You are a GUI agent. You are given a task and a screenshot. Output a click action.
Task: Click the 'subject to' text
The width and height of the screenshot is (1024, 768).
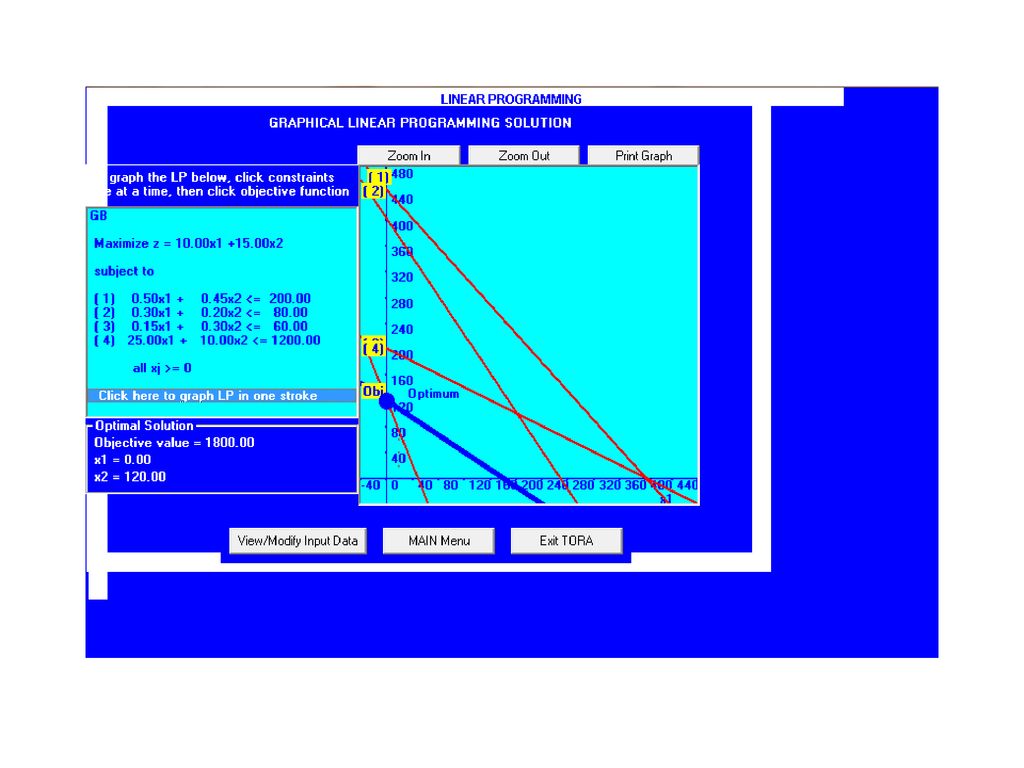(124, 271)
